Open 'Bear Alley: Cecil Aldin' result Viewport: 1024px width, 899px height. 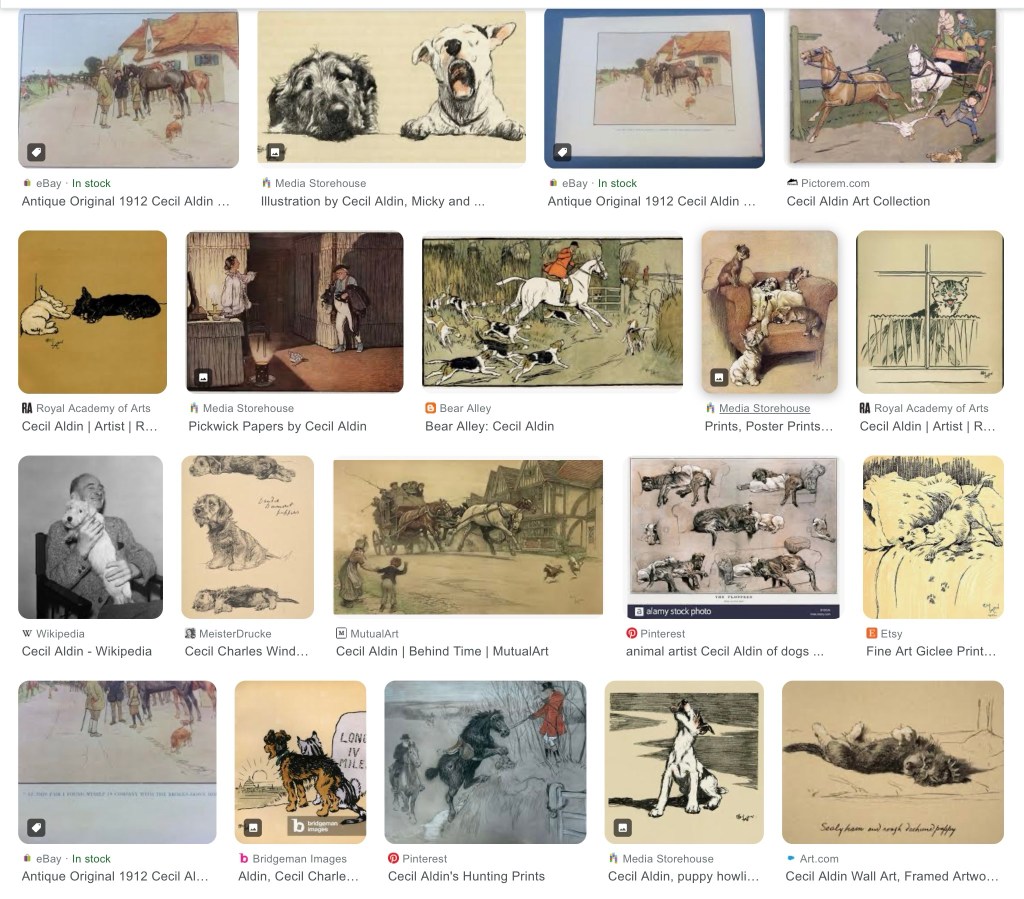pos(490,426)
